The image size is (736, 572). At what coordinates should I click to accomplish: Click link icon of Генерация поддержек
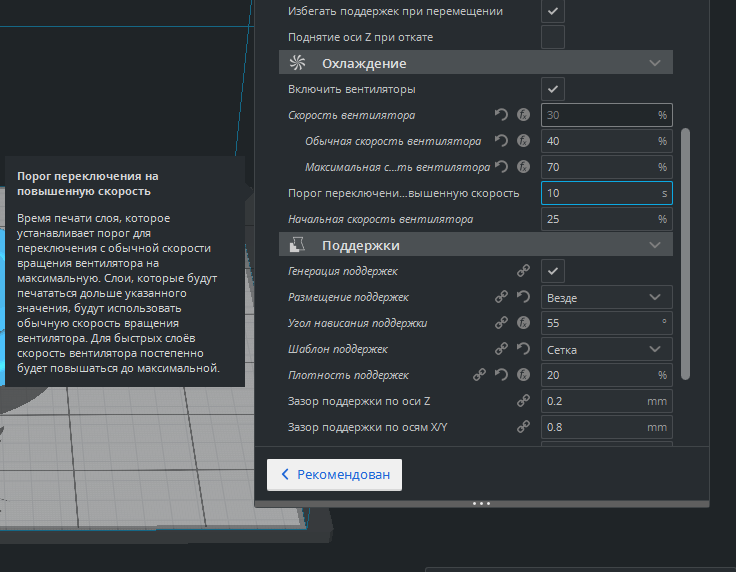tap(523, 271)
